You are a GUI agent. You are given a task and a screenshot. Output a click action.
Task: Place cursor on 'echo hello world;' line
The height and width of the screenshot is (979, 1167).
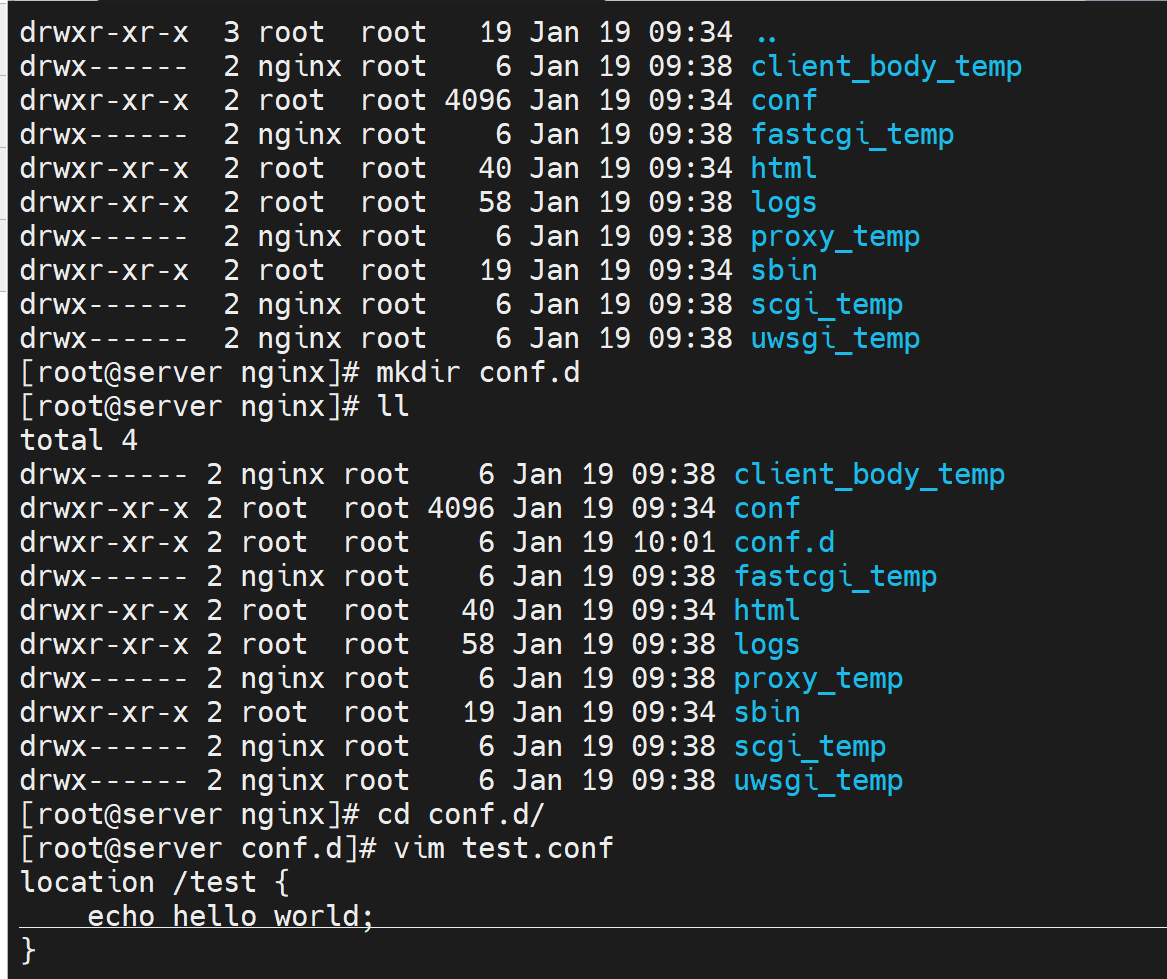pos(230,917)
